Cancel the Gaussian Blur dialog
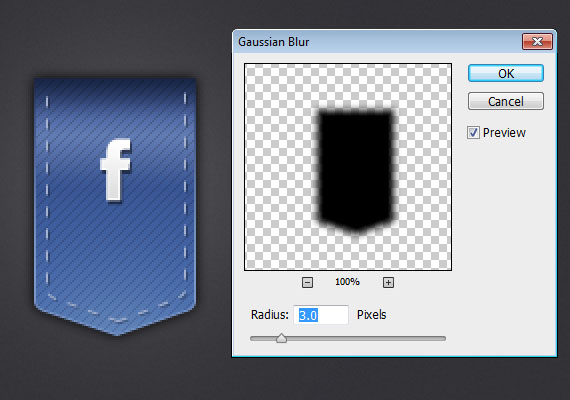Viewport: 570px width, 400px height. pyautogui.click(x=506, y=101)
